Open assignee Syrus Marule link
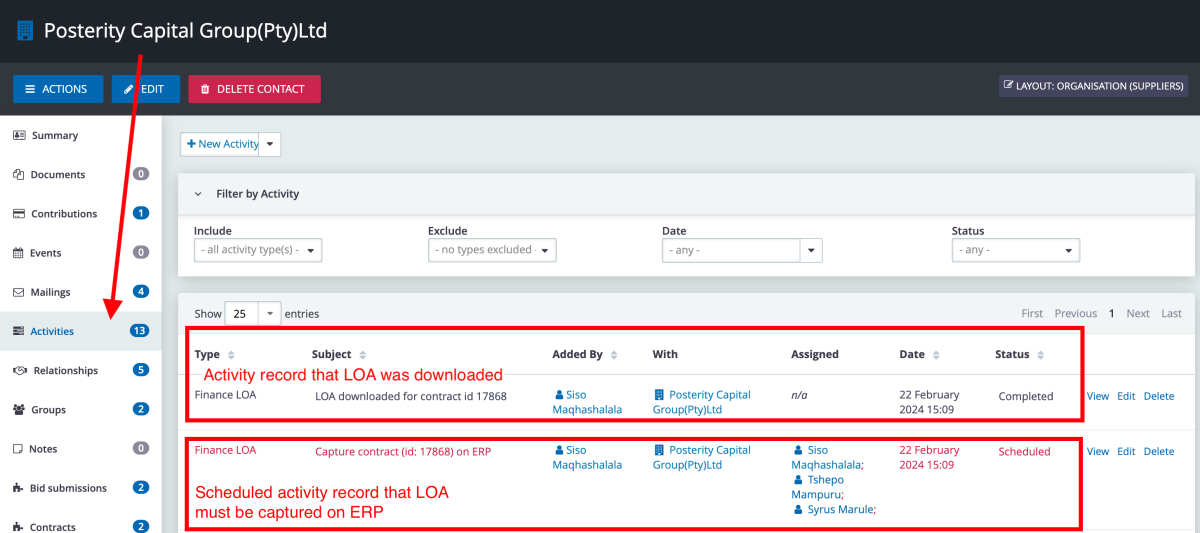Screen dimensions: 1200x533 coord(834,510)
